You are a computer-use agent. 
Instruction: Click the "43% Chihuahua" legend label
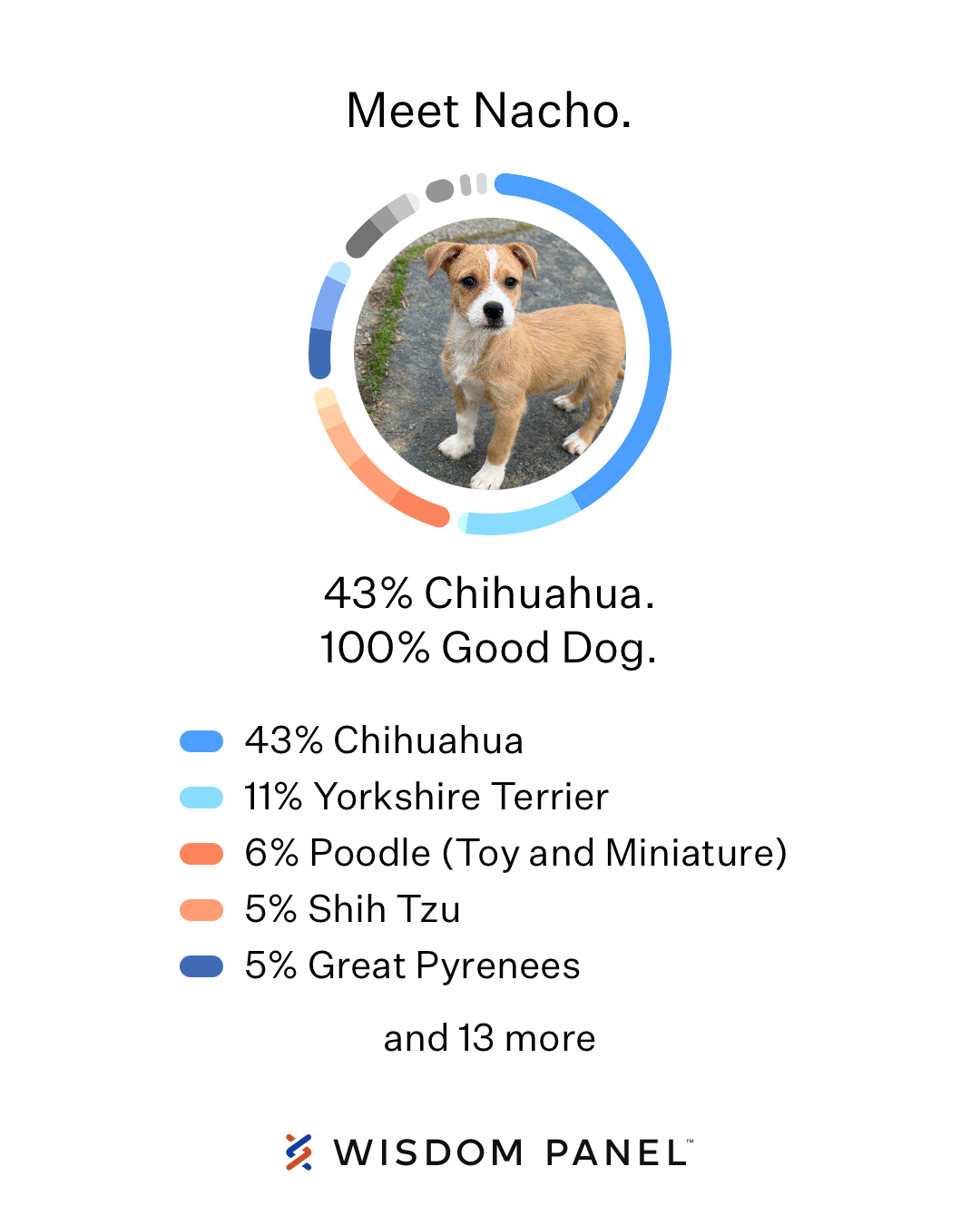coord(384,740)
